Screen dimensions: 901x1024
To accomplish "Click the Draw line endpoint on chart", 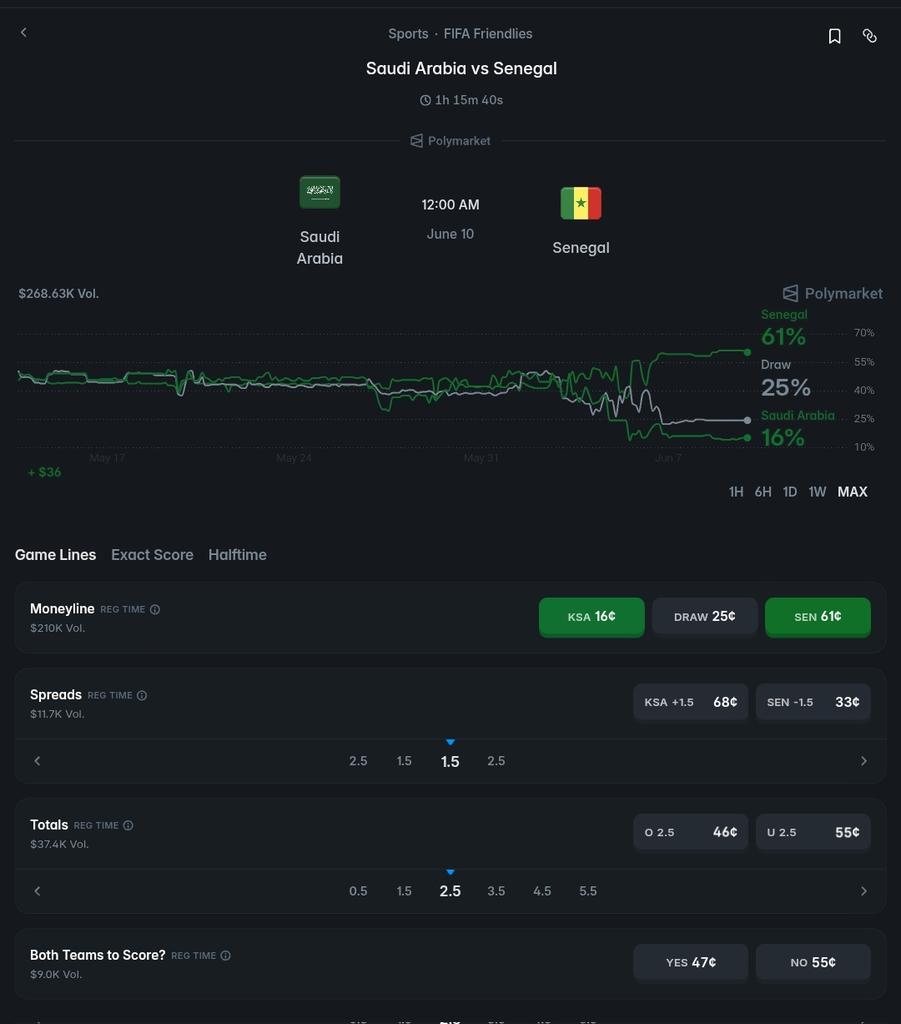I will (748, 420).
